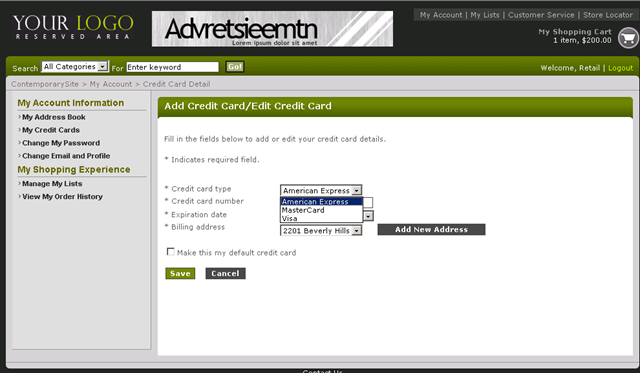The width and height of the screenshot is (640, 373).
Task: Click the Logout link
Action: (620, 68)
